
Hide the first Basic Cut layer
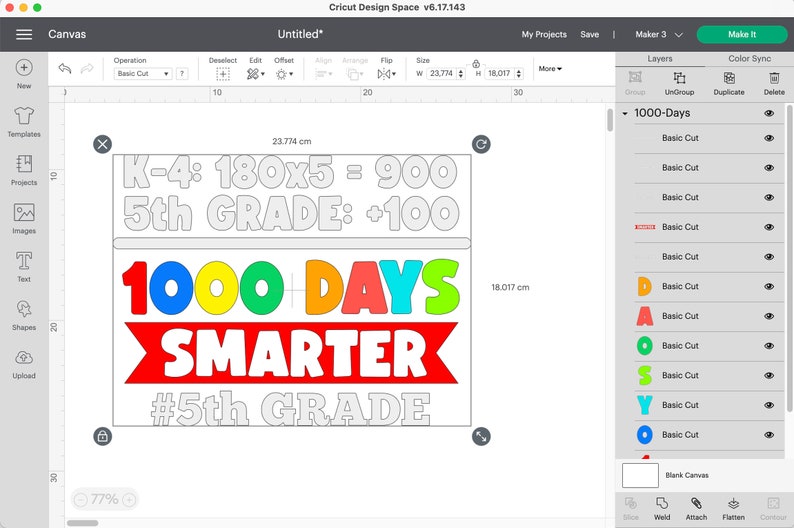tap(769, 138)
